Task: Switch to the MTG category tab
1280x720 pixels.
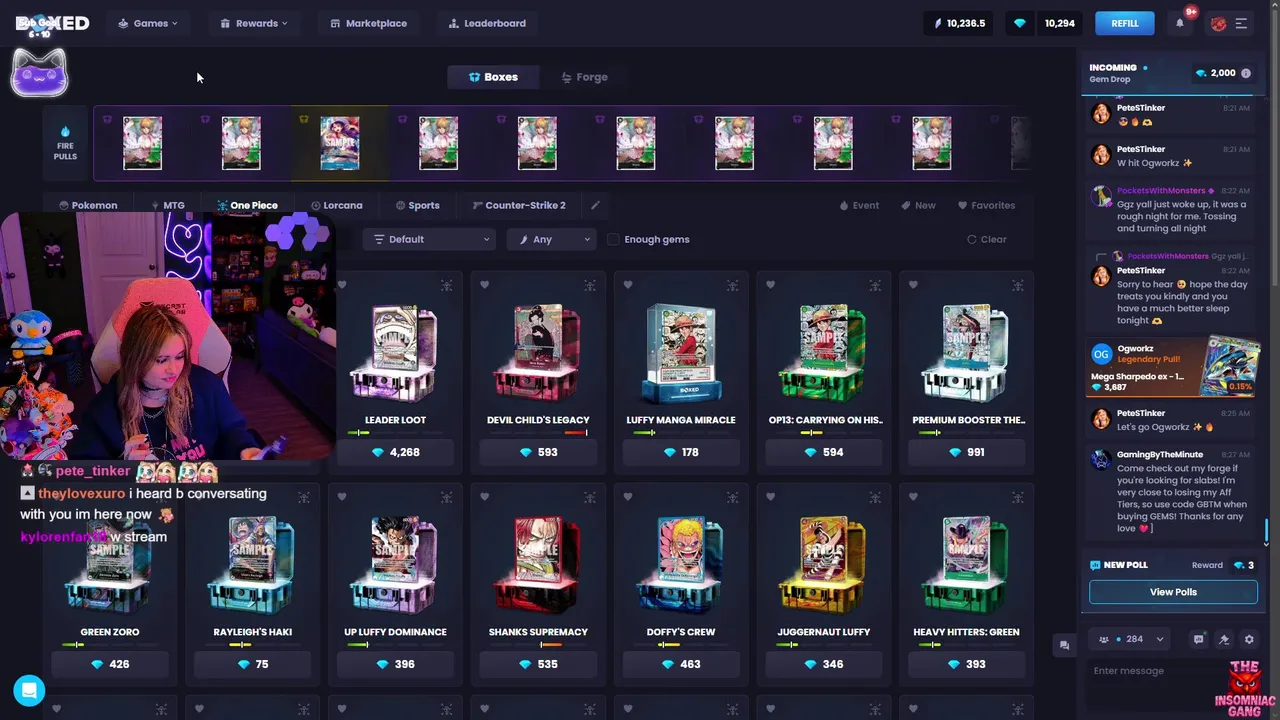Action: (168, 205)
